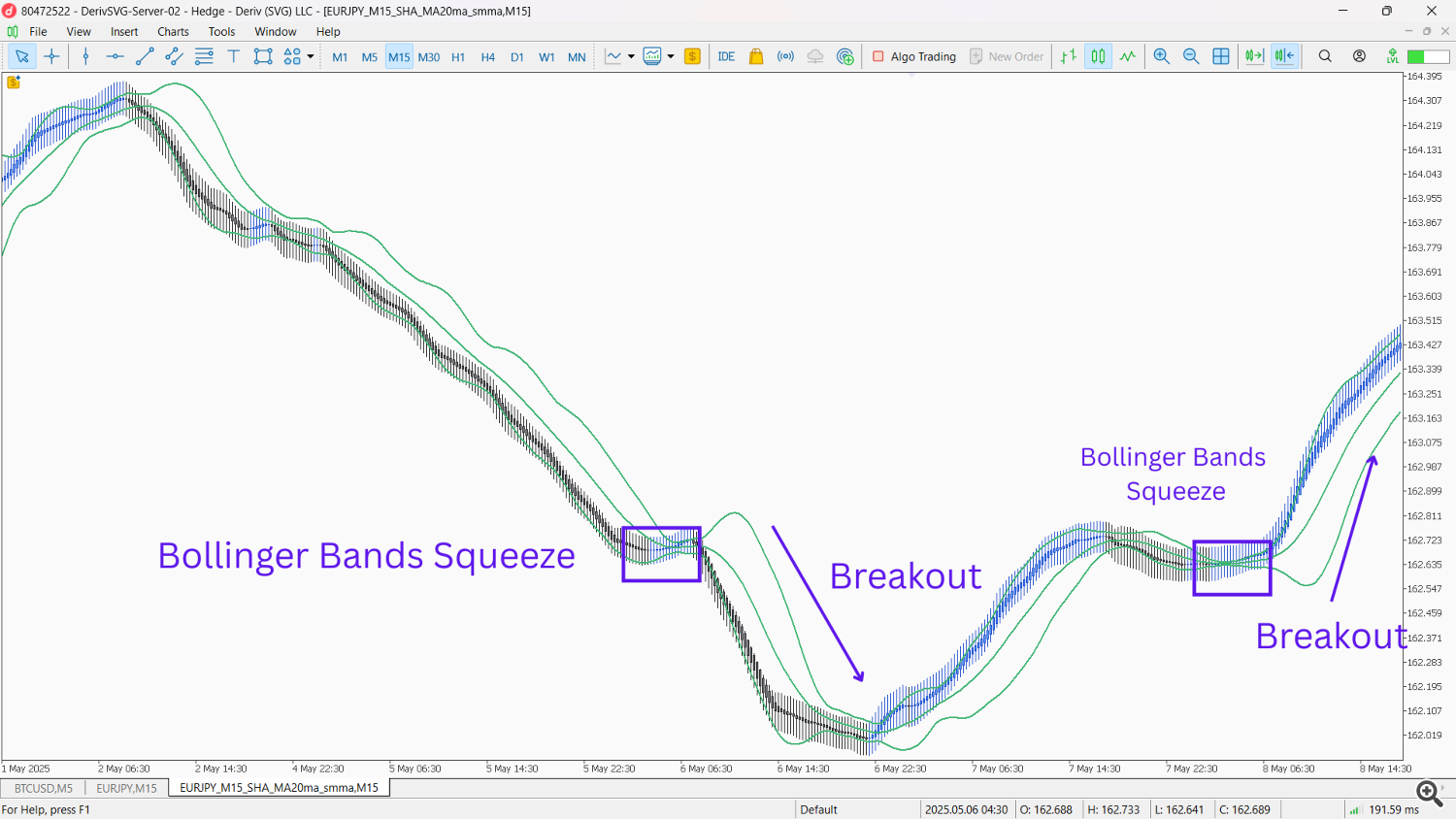
Task: Toggle chart auto scroll to end
Action: coord(1254,56)
